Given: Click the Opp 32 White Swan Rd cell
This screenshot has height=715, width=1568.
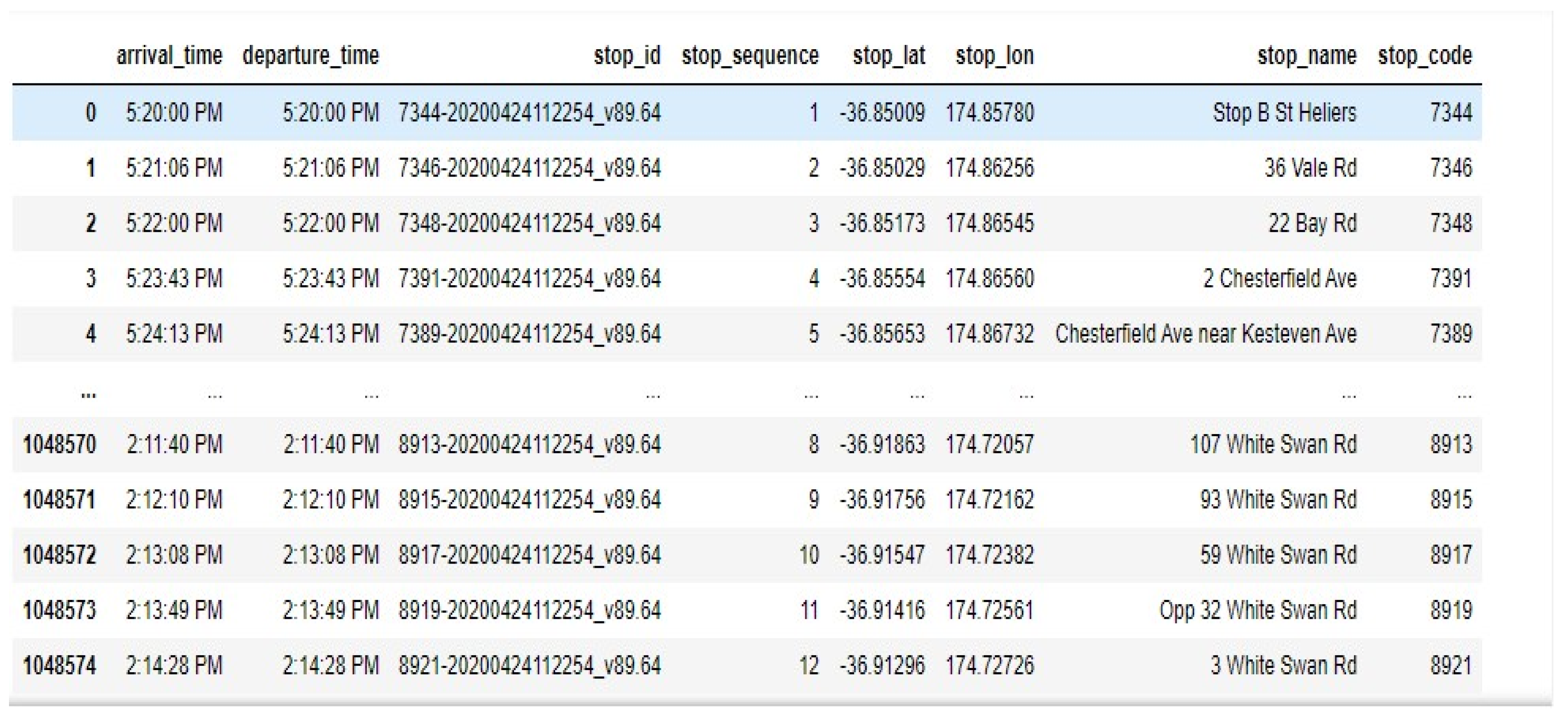Looking at the screenshot, I should pyautogui.click(x=1257, y=610).
